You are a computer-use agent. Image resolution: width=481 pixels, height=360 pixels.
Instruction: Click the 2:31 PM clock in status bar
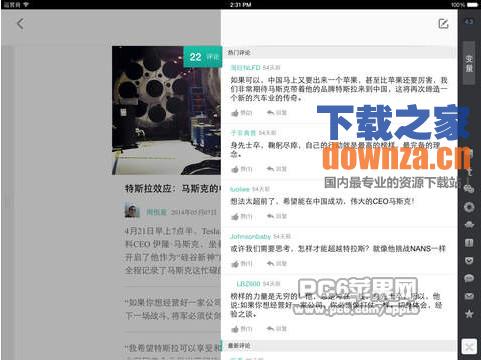tap(240, 5)
